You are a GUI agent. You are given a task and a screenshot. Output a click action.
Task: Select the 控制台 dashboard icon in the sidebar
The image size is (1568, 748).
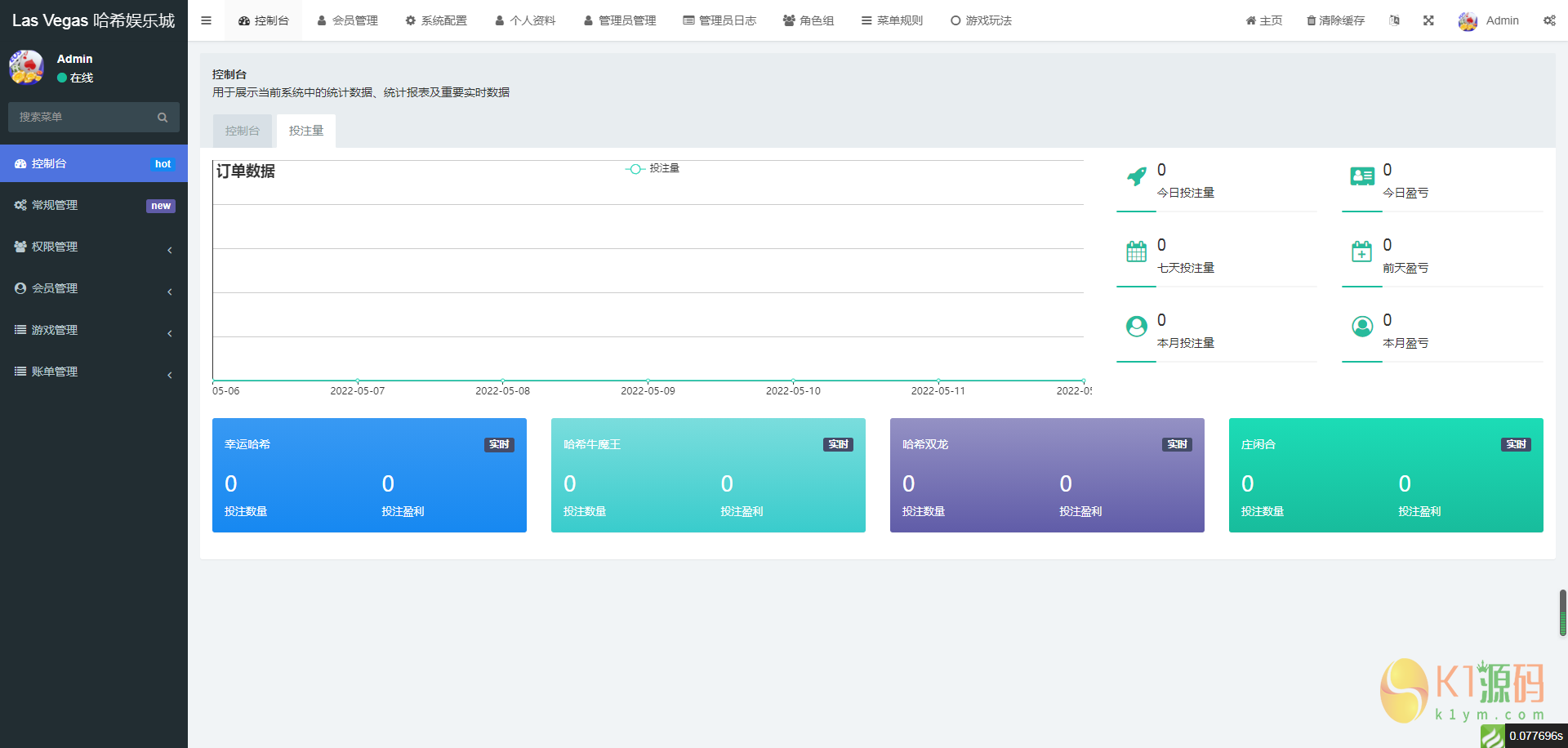(20, 163)
